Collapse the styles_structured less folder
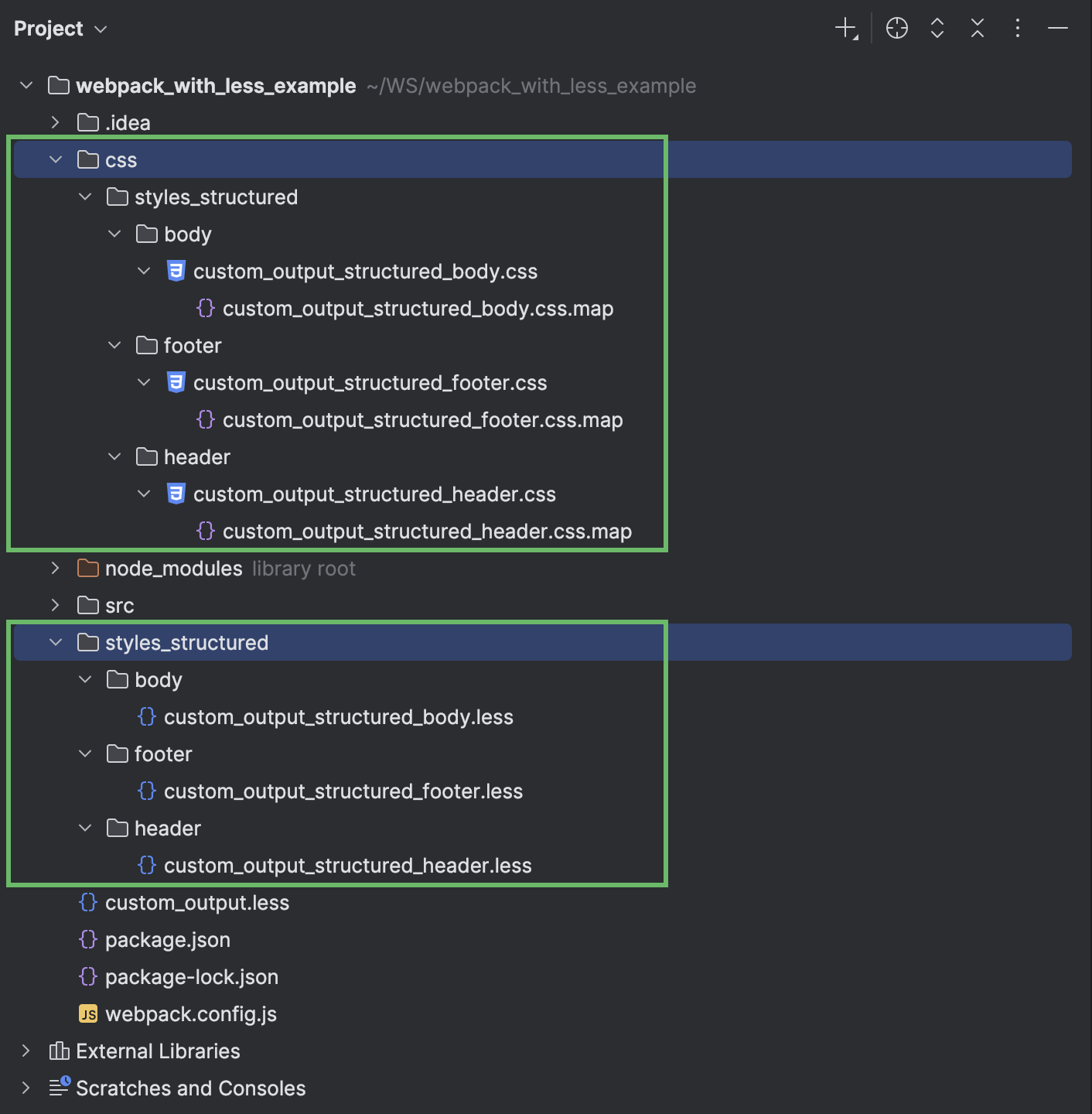Screen dimensions: 1092x1114 pyautogui.click(x=55, y=642)
